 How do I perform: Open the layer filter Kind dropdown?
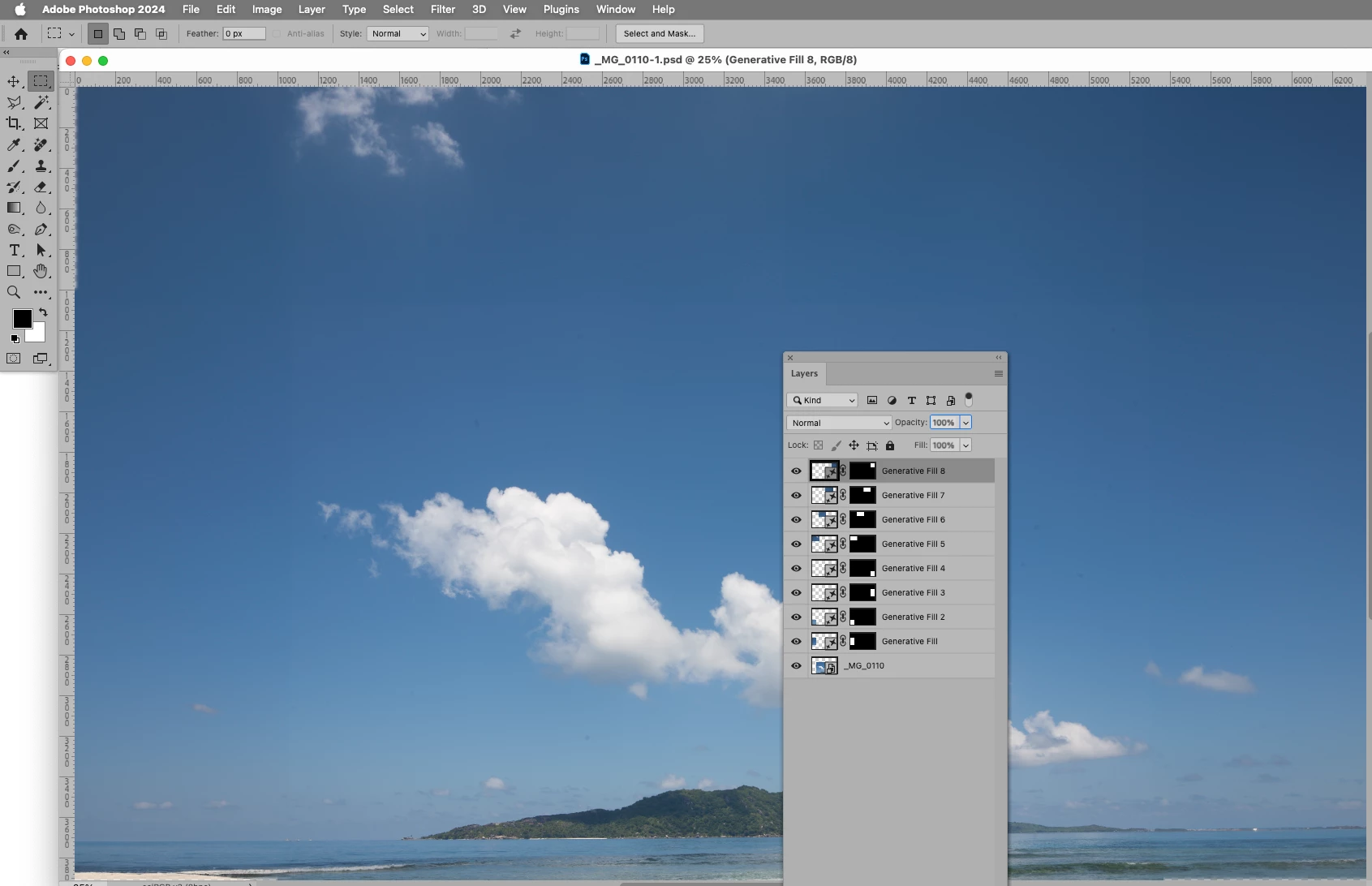tap(822, 400)
